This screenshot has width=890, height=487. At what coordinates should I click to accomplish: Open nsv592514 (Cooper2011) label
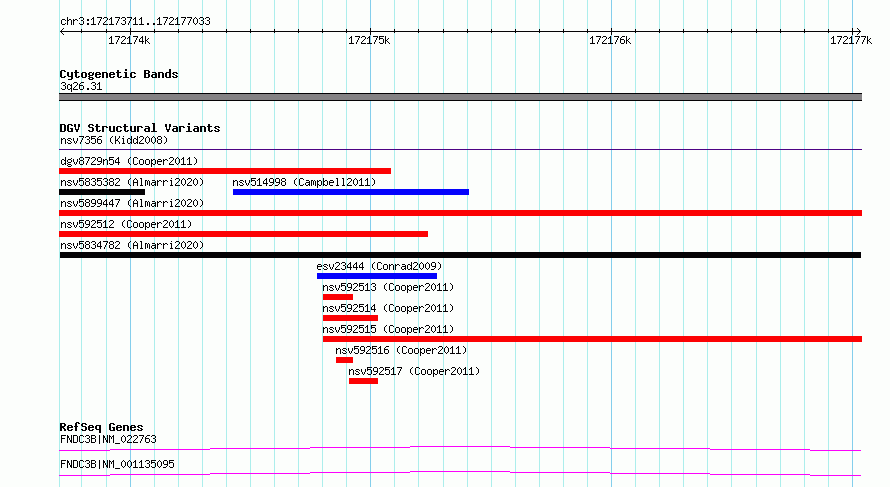click(388, 308)
